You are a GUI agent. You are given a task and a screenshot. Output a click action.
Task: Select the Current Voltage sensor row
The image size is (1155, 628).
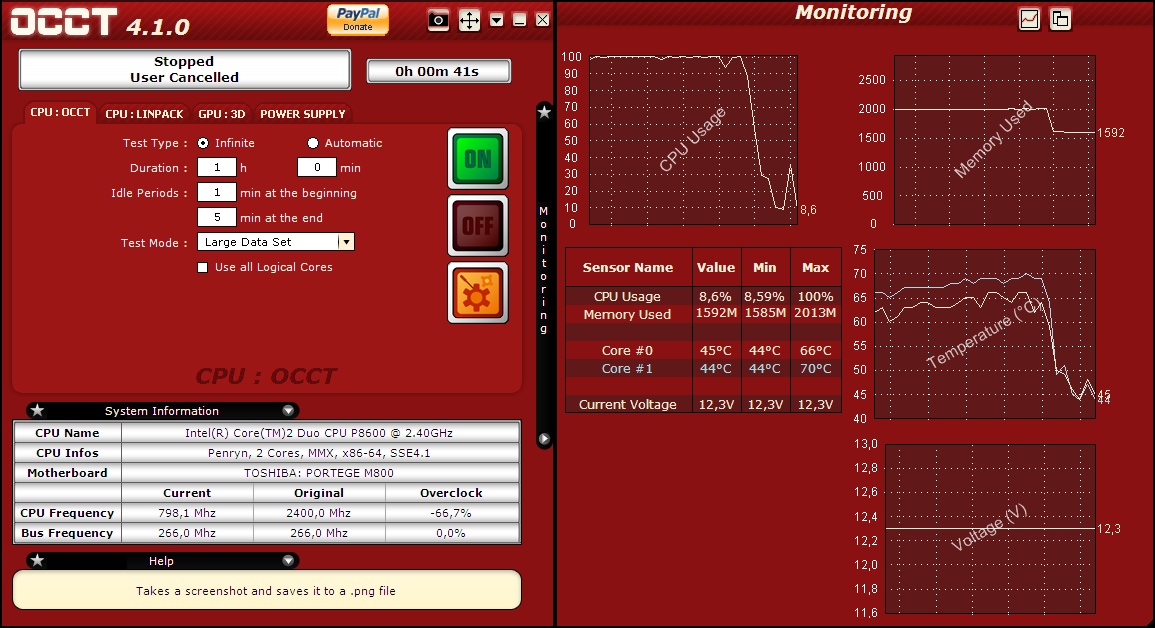(x=703, y=404)
